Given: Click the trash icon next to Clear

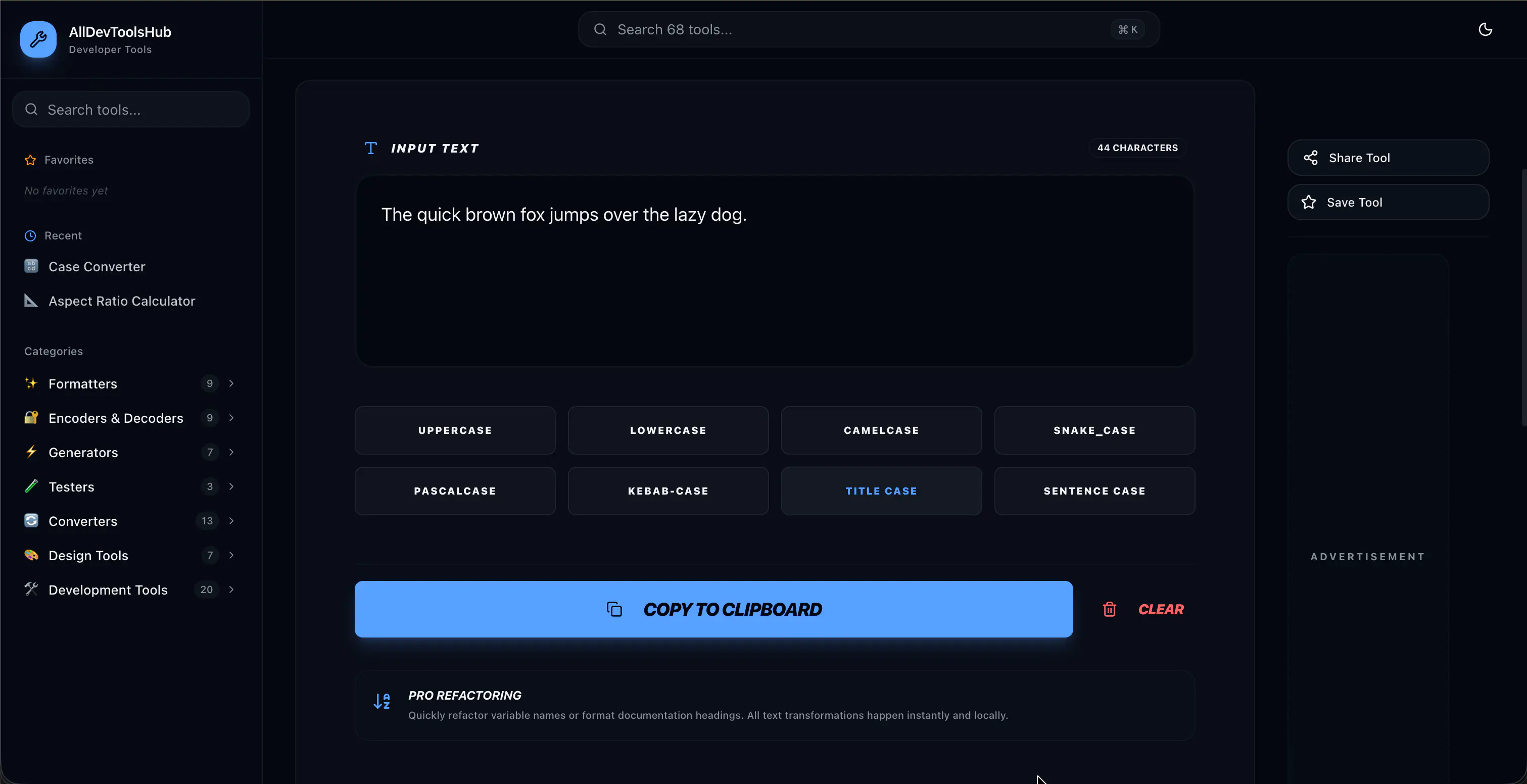Looking at the screenshot, I should point(1109,609).
